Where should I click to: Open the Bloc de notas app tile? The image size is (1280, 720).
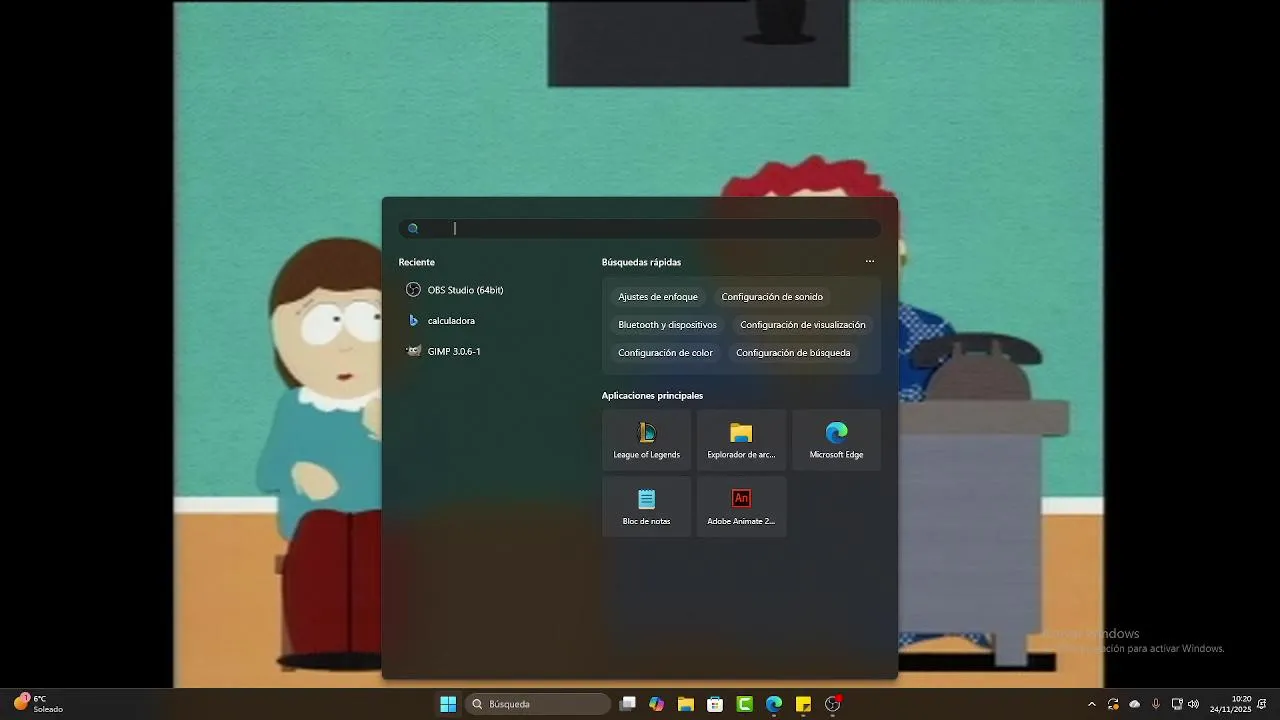pos(647,507)
